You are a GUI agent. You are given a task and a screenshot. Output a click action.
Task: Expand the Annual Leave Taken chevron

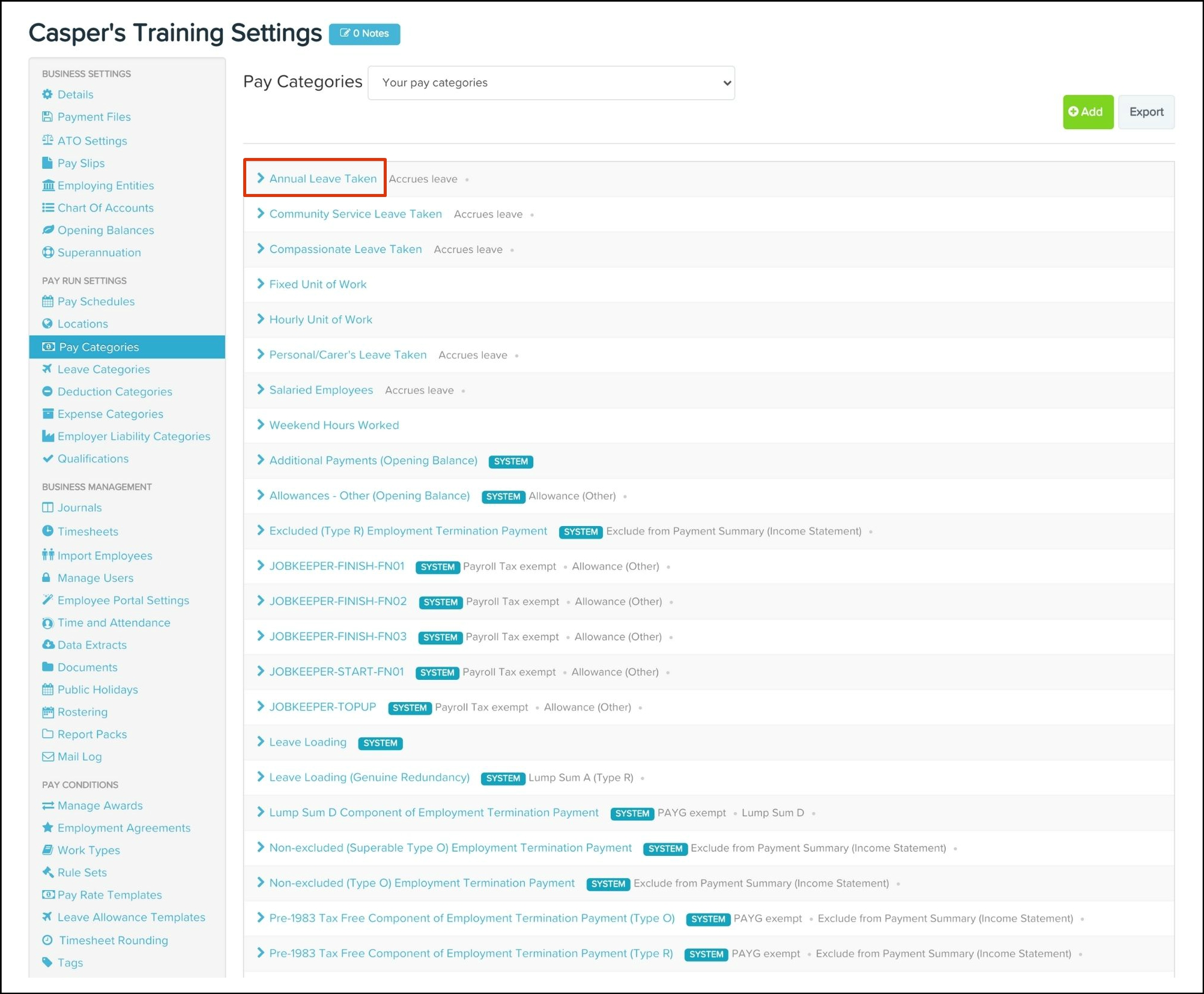[261, 178]
